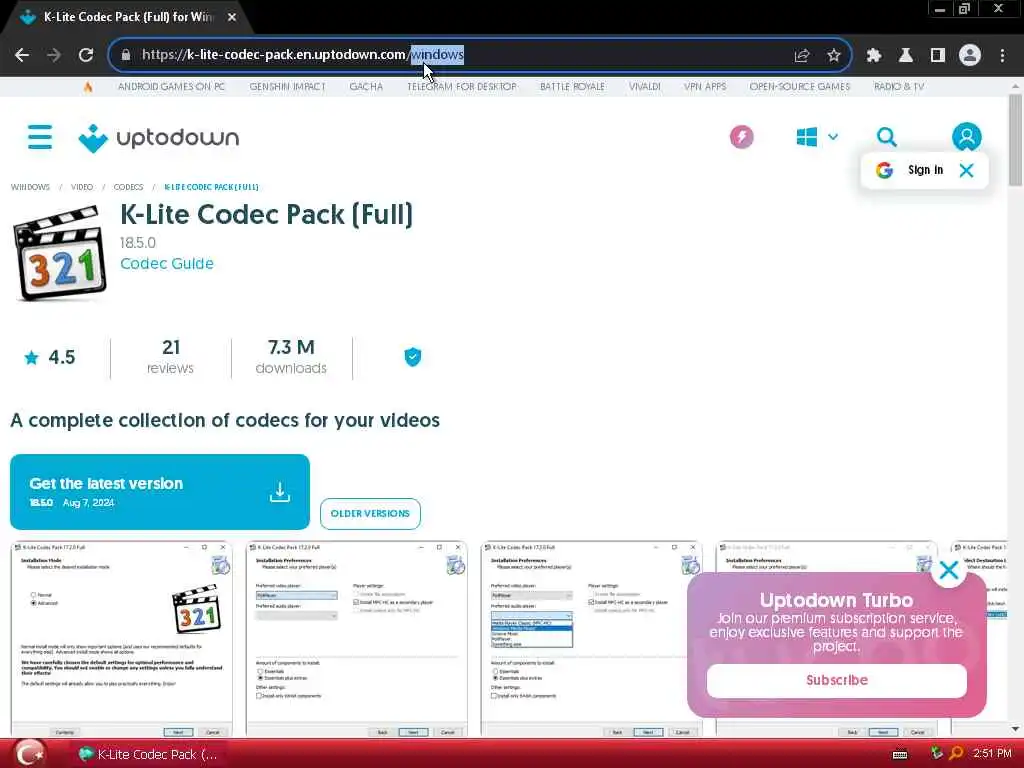
Task: Open the third screenshot with open dropdown
Action: pyautogui.click(x=592, y=639)
